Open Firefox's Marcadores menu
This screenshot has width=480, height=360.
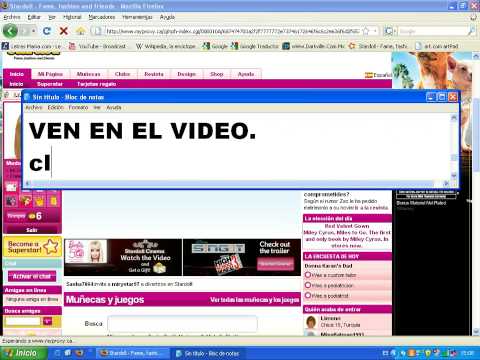(x=102, y=17)
